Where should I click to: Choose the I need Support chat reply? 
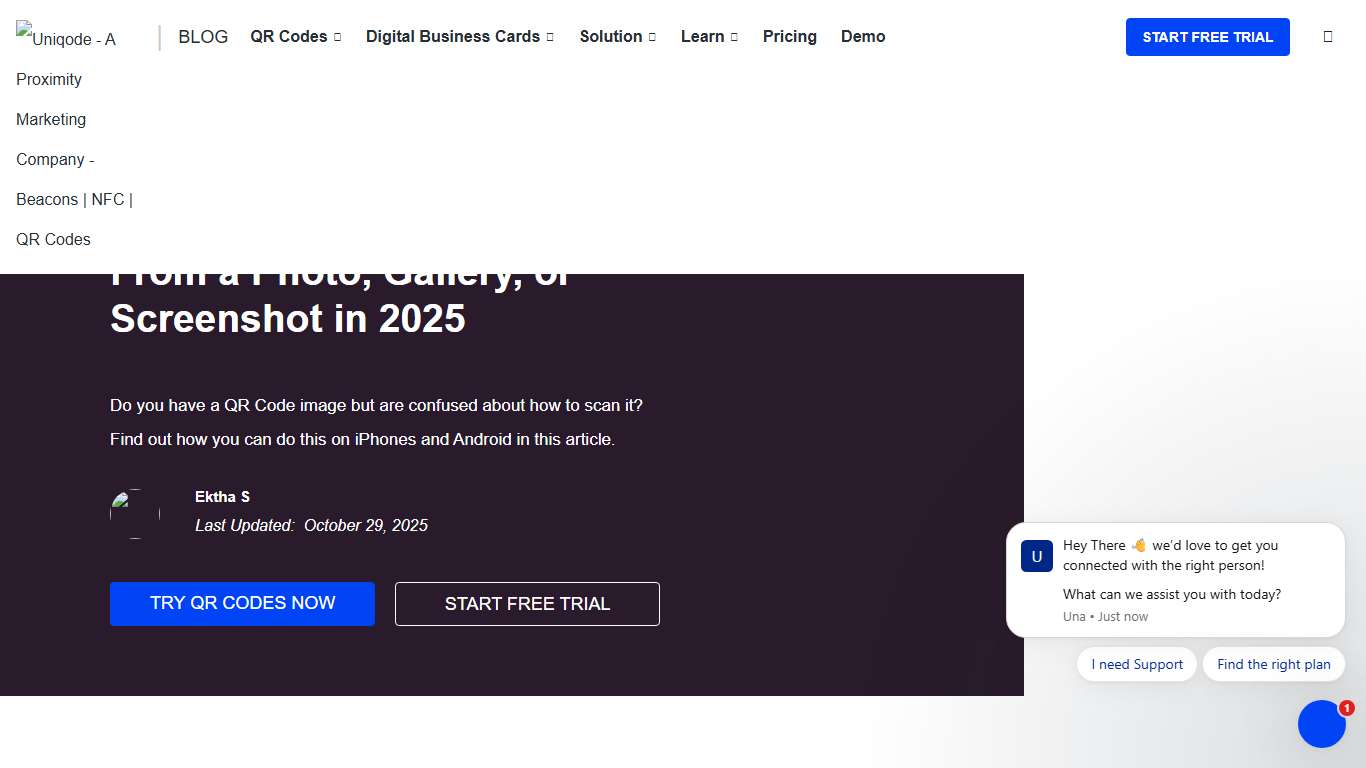(x=1136, y=664)
